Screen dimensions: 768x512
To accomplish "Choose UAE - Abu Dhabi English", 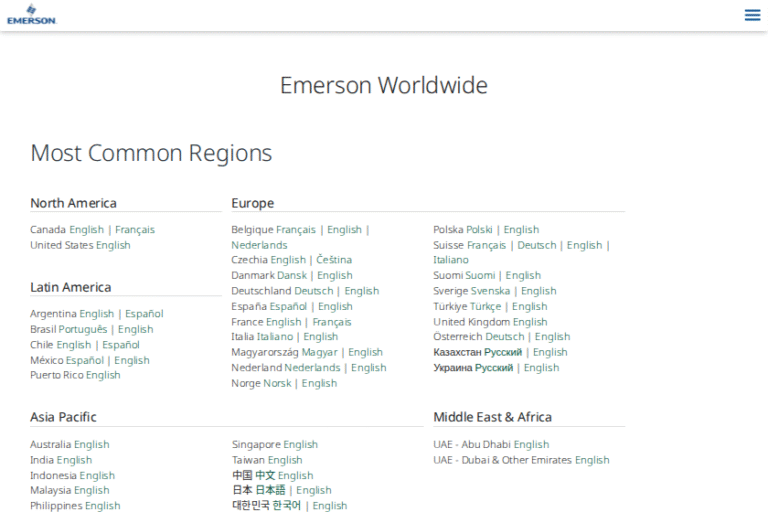I will (531, 445).
